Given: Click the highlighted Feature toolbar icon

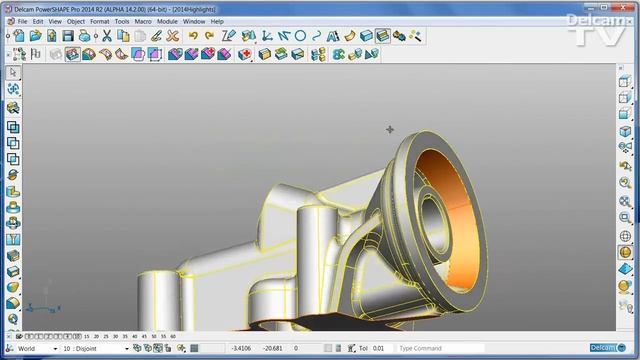Looking at the screenshot, I should 383,36.
